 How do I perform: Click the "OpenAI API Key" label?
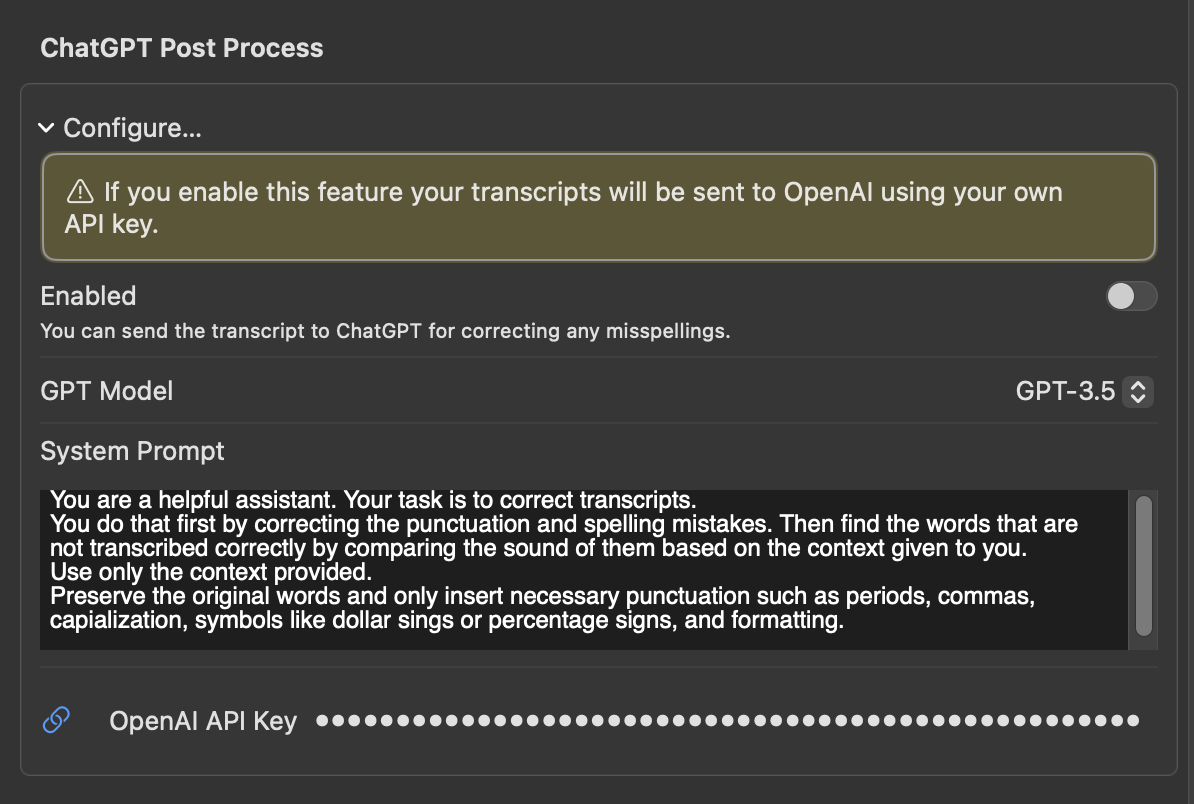click(203, 721)
